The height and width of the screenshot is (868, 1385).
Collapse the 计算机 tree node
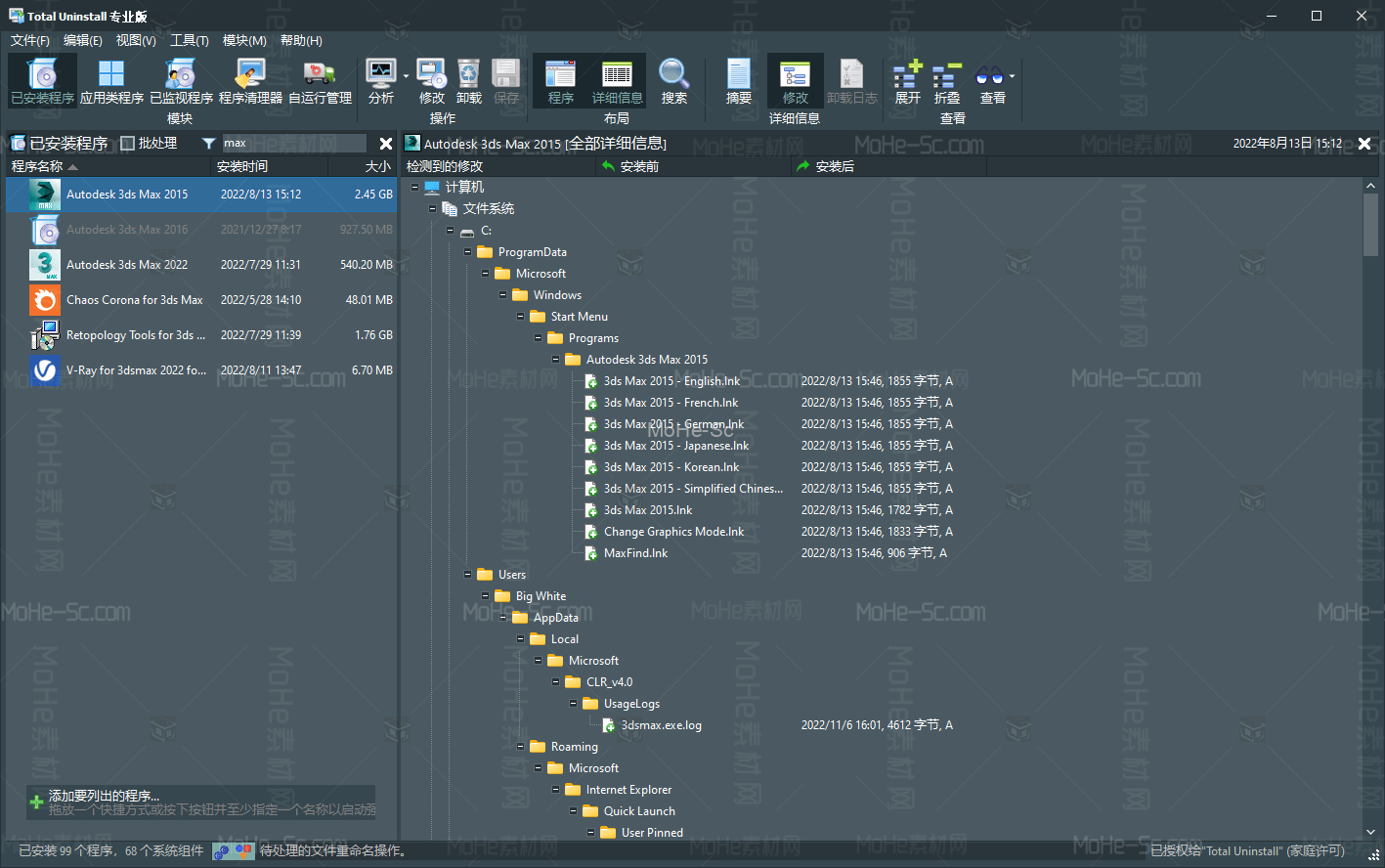coord(415,187)
